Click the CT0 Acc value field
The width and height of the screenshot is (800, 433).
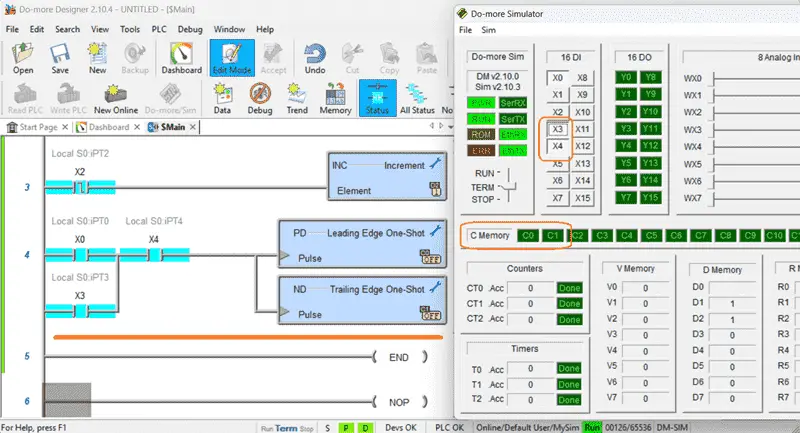tap(531, 288)
